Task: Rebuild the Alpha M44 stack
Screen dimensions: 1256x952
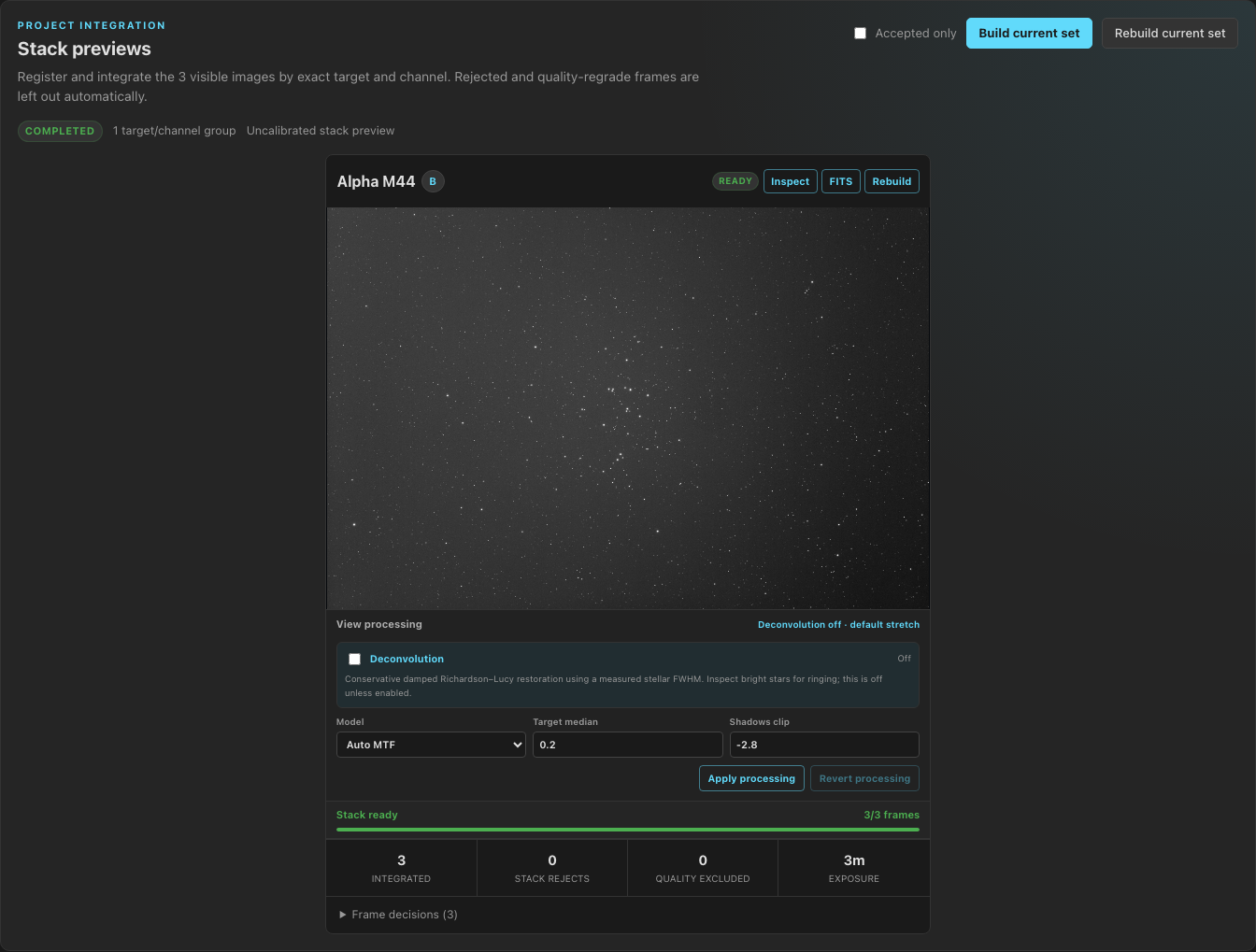Action: pyautogui.click(x=892, y=181)
